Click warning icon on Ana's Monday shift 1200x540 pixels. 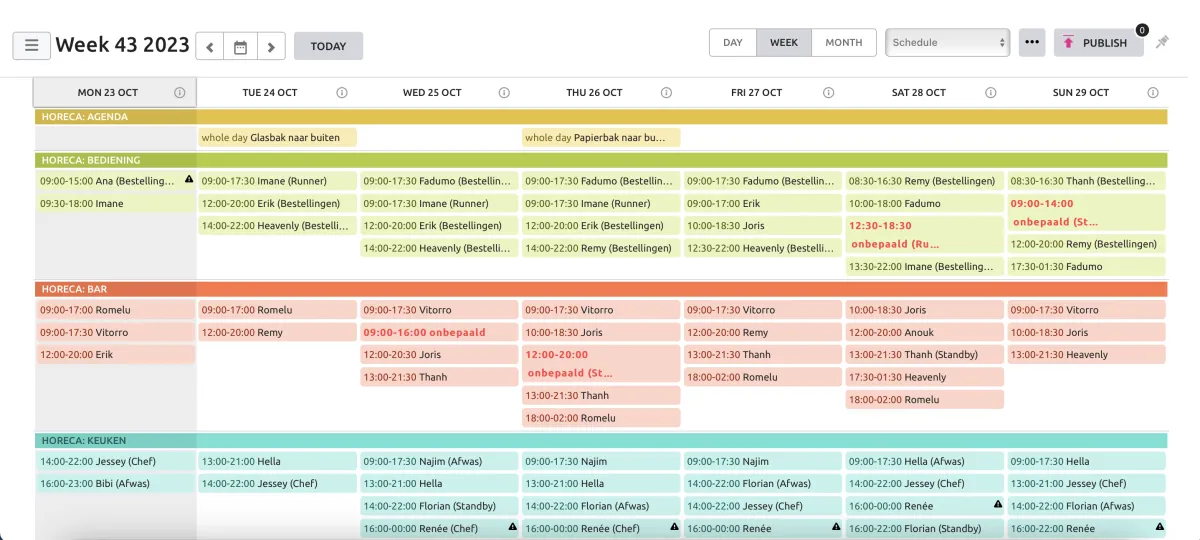click(x=188, y=180)
